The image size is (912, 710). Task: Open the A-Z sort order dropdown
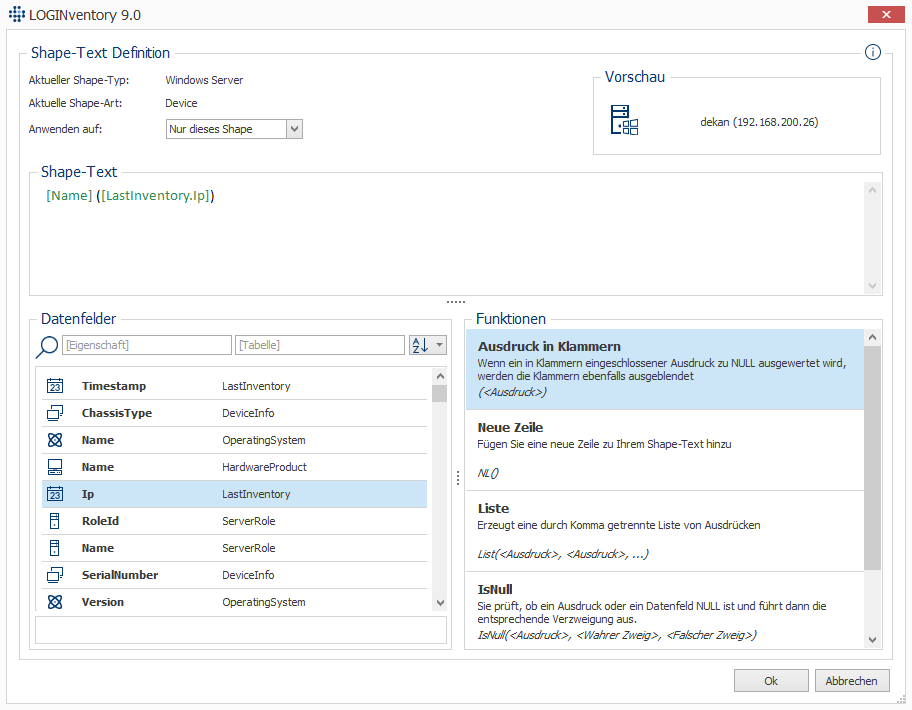point(428,345)
